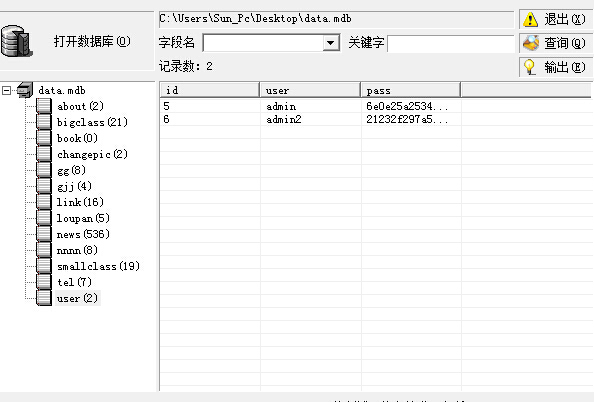Select the gjj (4) table
The height and width of the screenshot is (402, 594).
coord(74,186)
